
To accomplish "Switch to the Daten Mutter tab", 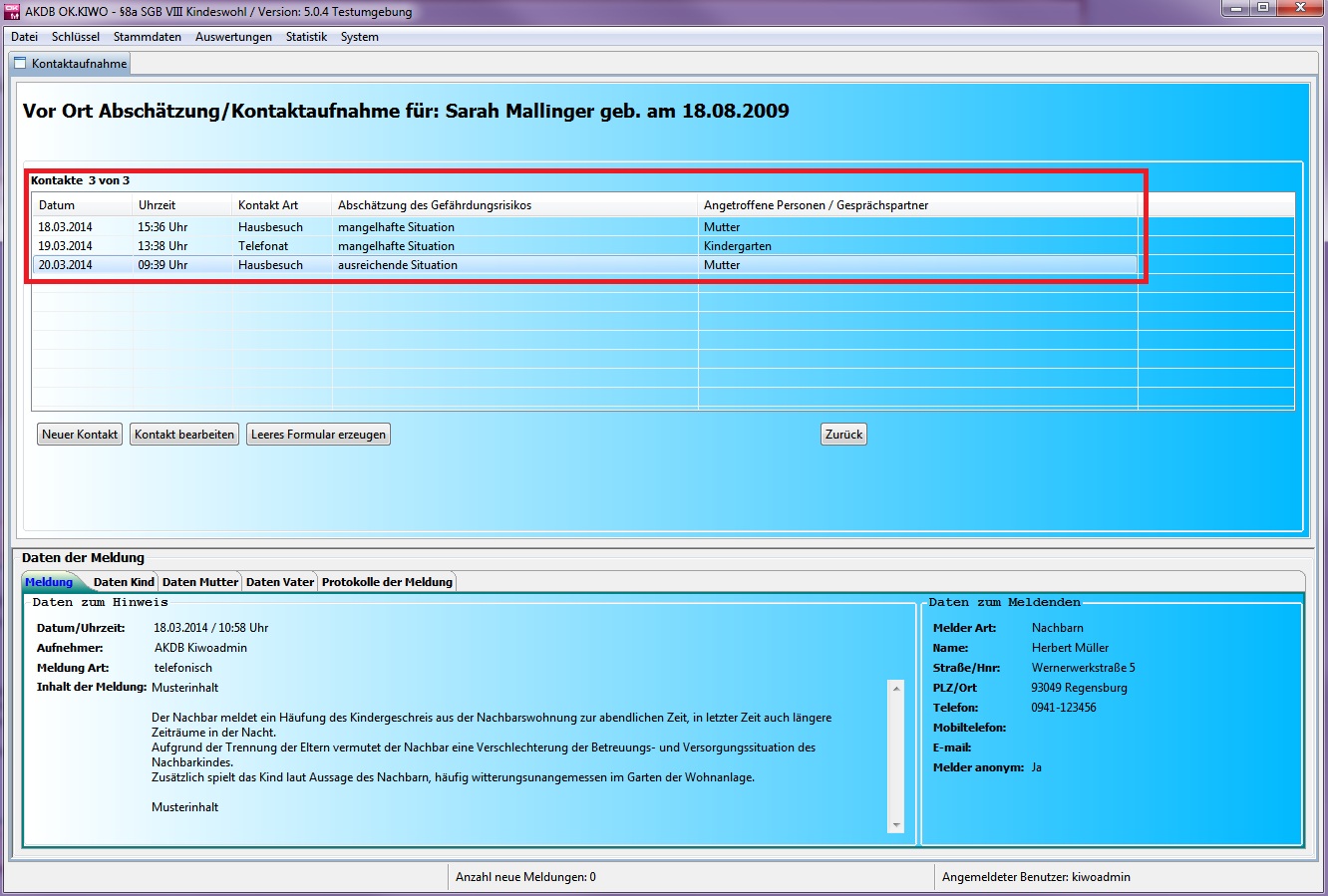I will 200,582.
